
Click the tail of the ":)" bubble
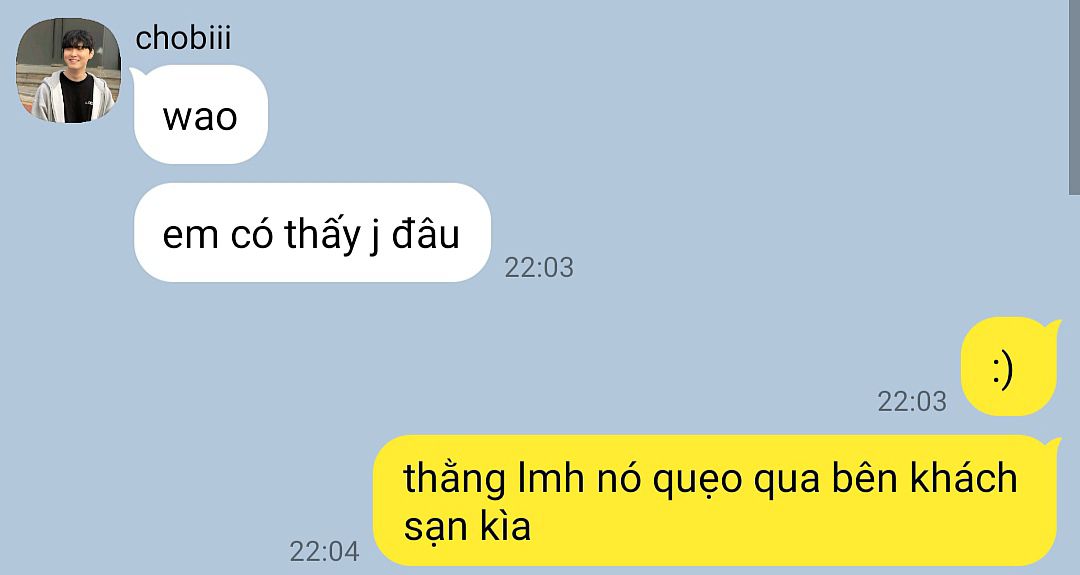point(1052,323)
